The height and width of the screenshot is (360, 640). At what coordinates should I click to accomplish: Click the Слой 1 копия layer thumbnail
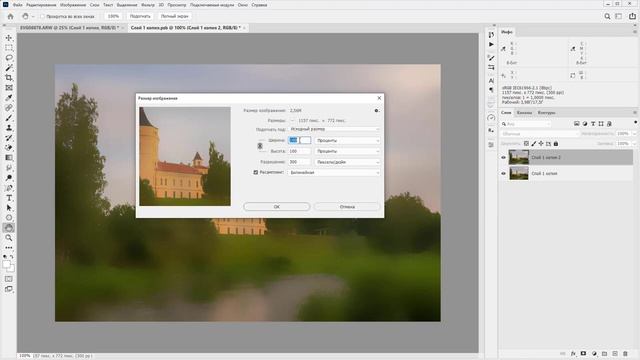pos(519,173)
